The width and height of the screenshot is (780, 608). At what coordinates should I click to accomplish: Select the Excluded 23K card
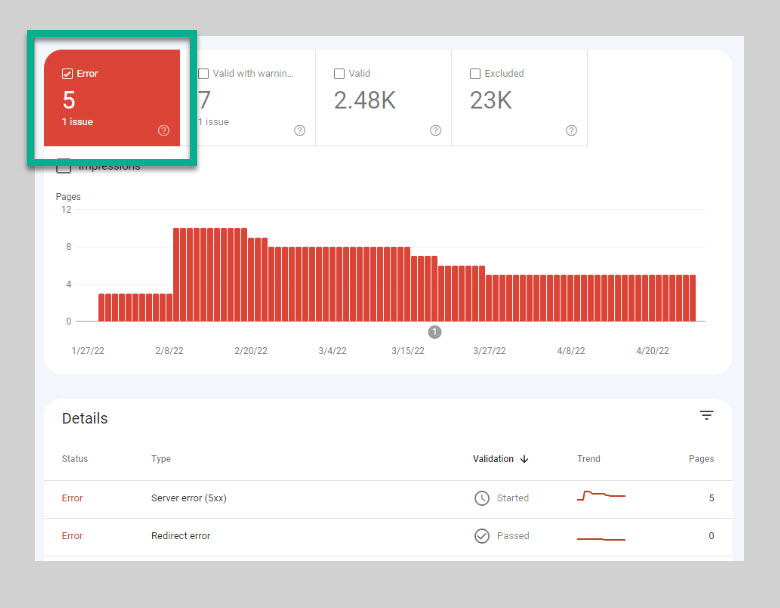click(x=519, y=101)
